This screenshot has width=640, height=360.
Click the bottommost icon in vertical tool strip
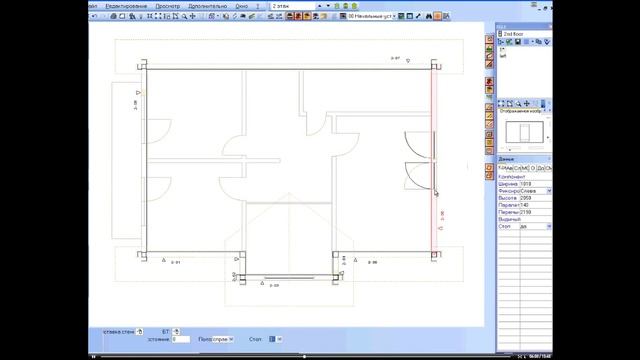point(489,176)
